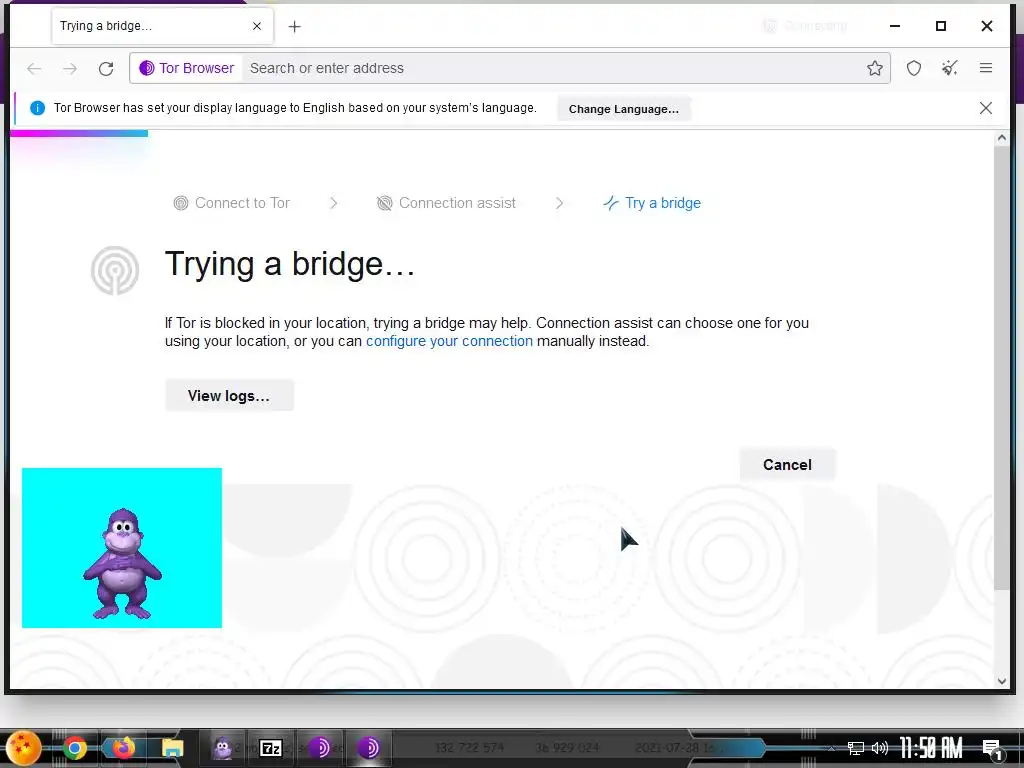Screen dimensions: 1024x768
Task: Switch to the first Tor Browser taskbar item
Action: point(319,748)
